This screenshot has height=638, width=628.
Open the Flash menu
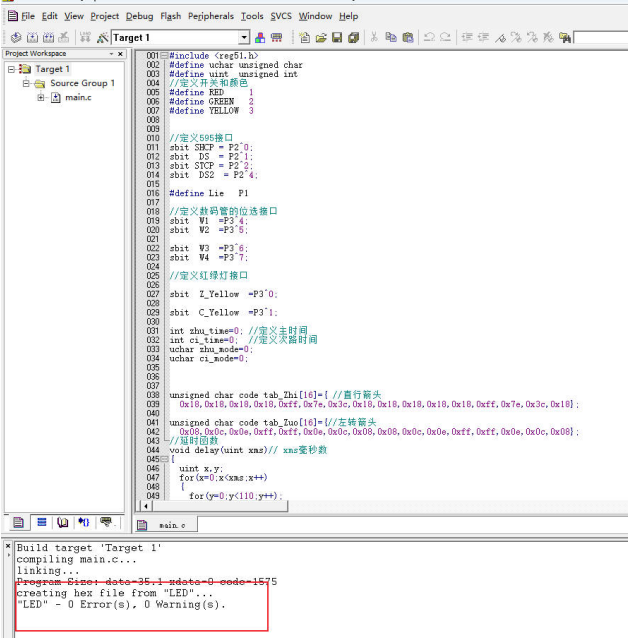point(171,16)
